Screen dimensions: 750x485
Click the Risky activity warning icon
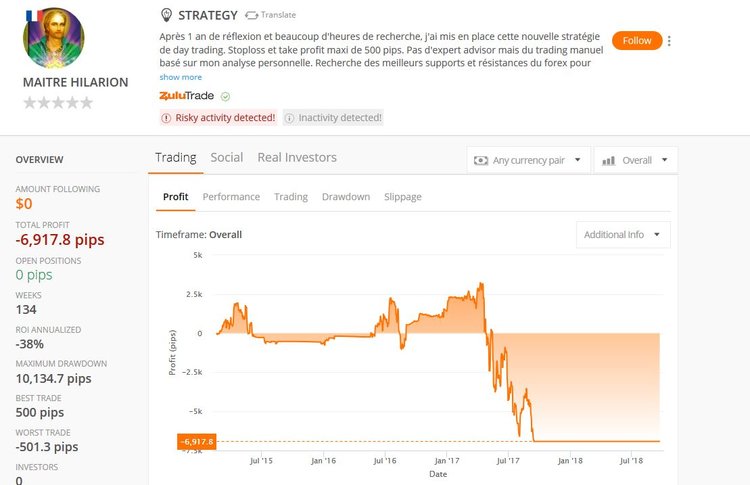coord(167,118)
